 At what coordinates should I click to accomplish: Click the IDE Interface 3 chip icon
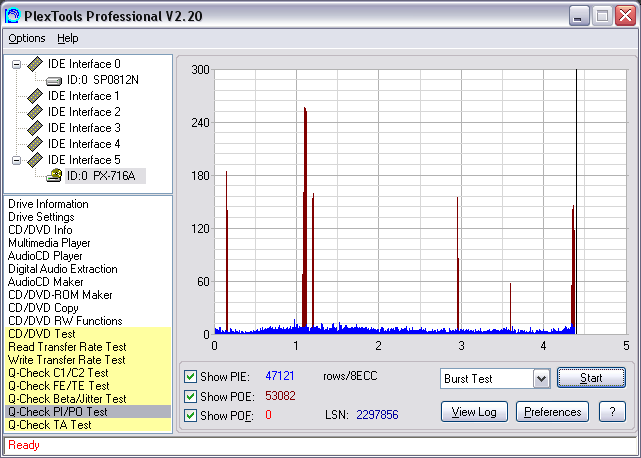click(x=35, y=128)
